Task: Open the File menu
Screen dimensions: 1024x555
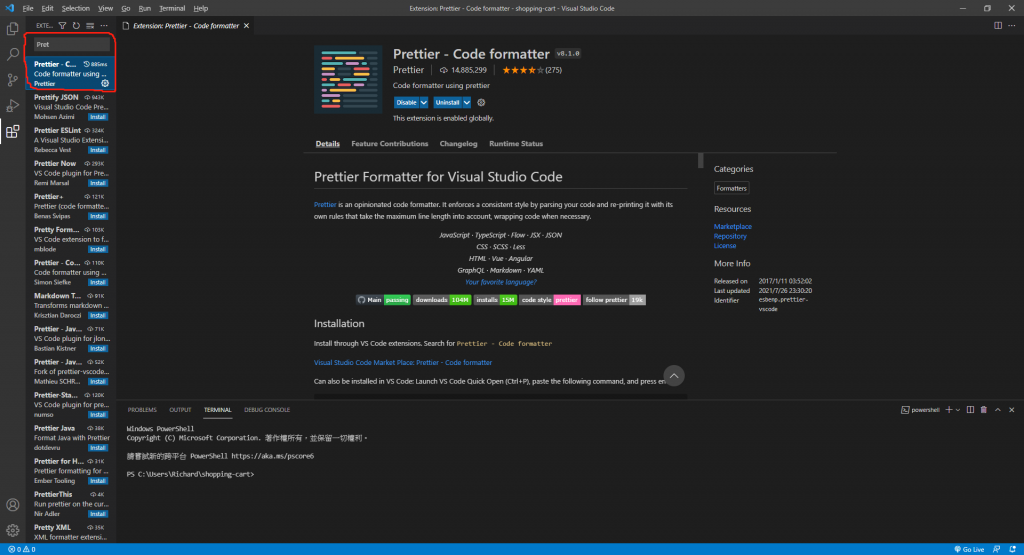Action: click(x=27, y=8)
